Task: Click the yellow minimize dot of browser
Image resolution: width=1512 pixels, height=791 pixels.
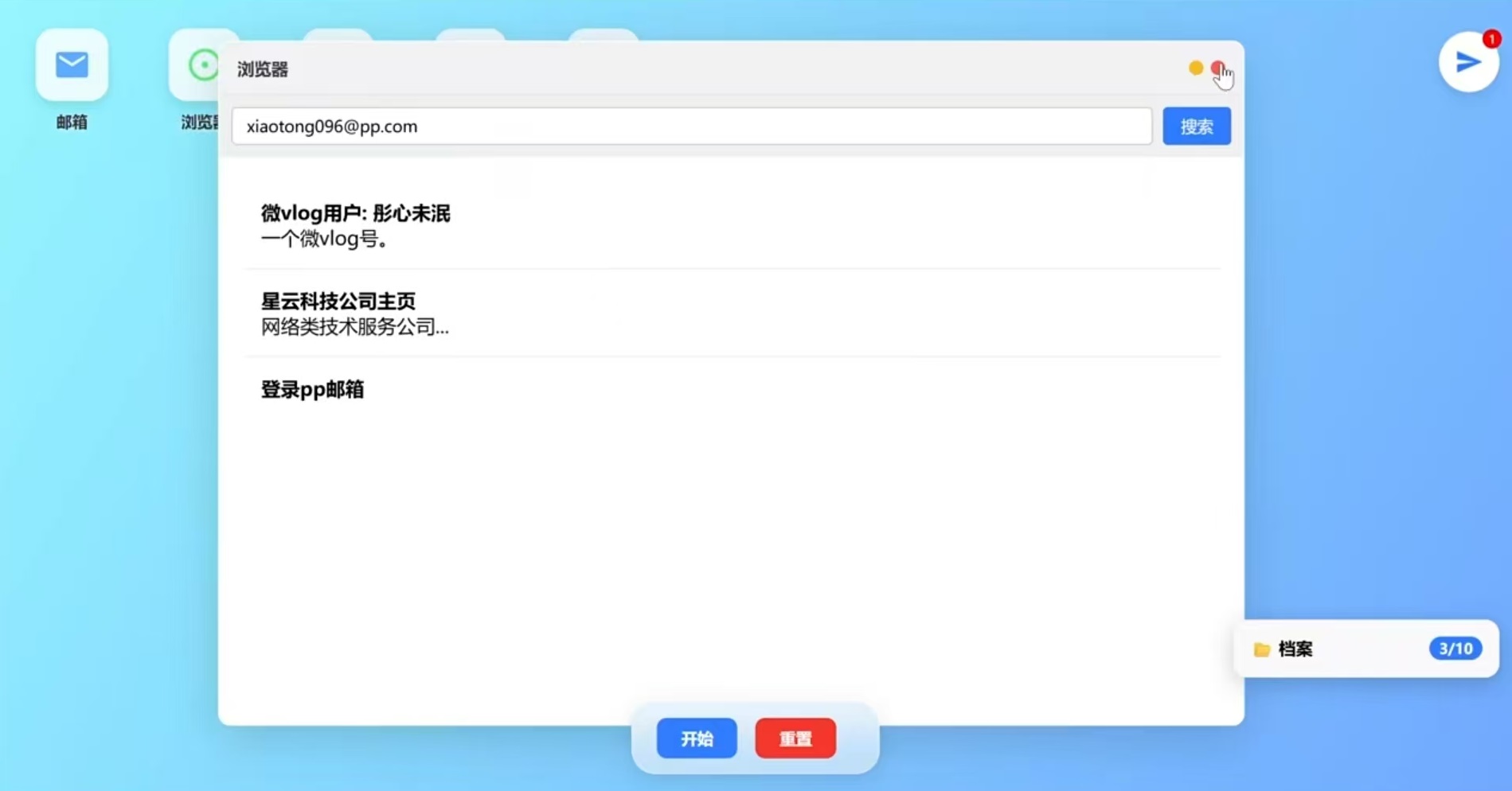Action: [x=1195, y=68]
